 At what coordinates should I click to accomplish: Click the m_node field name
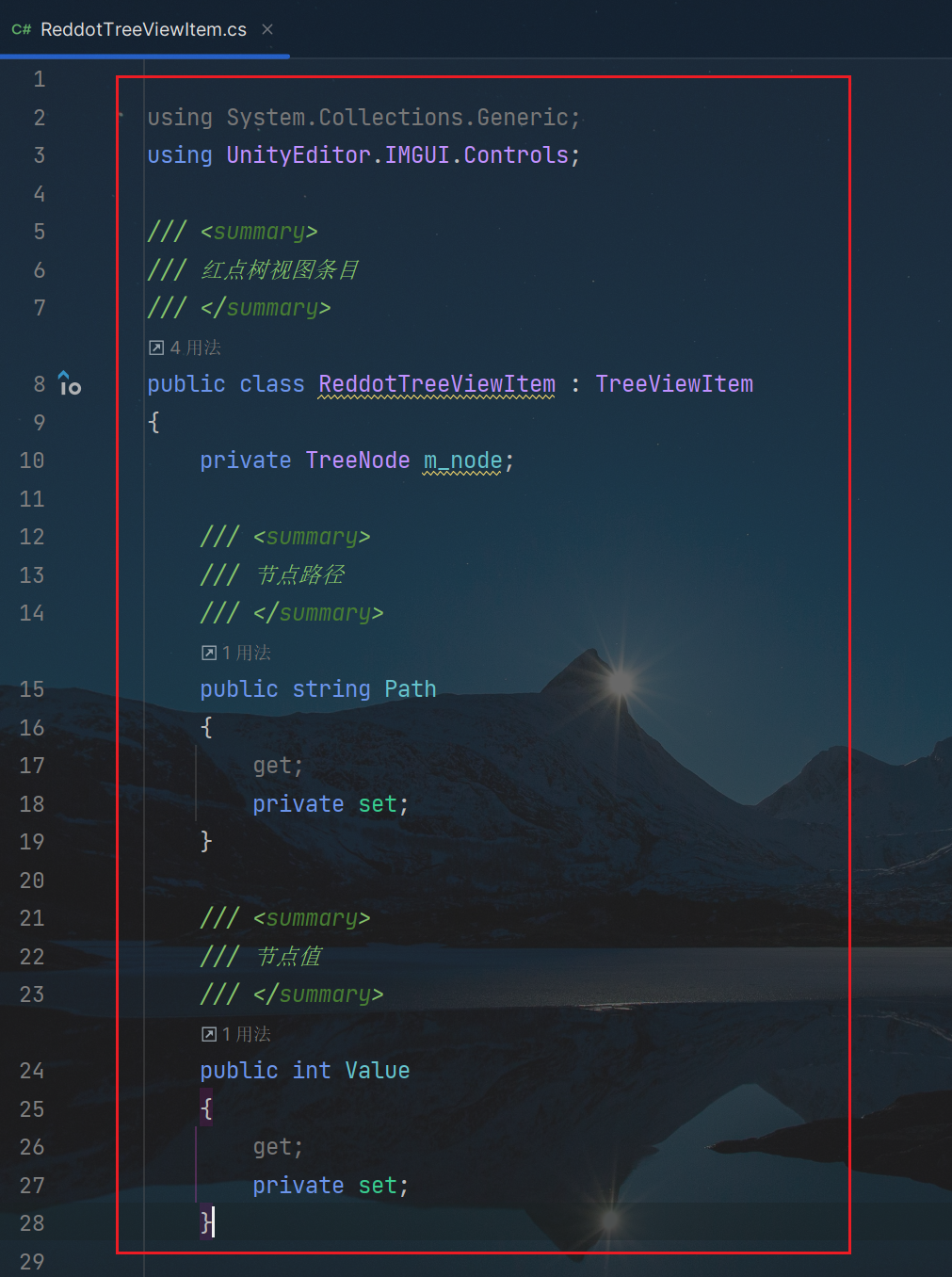pyautogui.click(x=462, y=461)
